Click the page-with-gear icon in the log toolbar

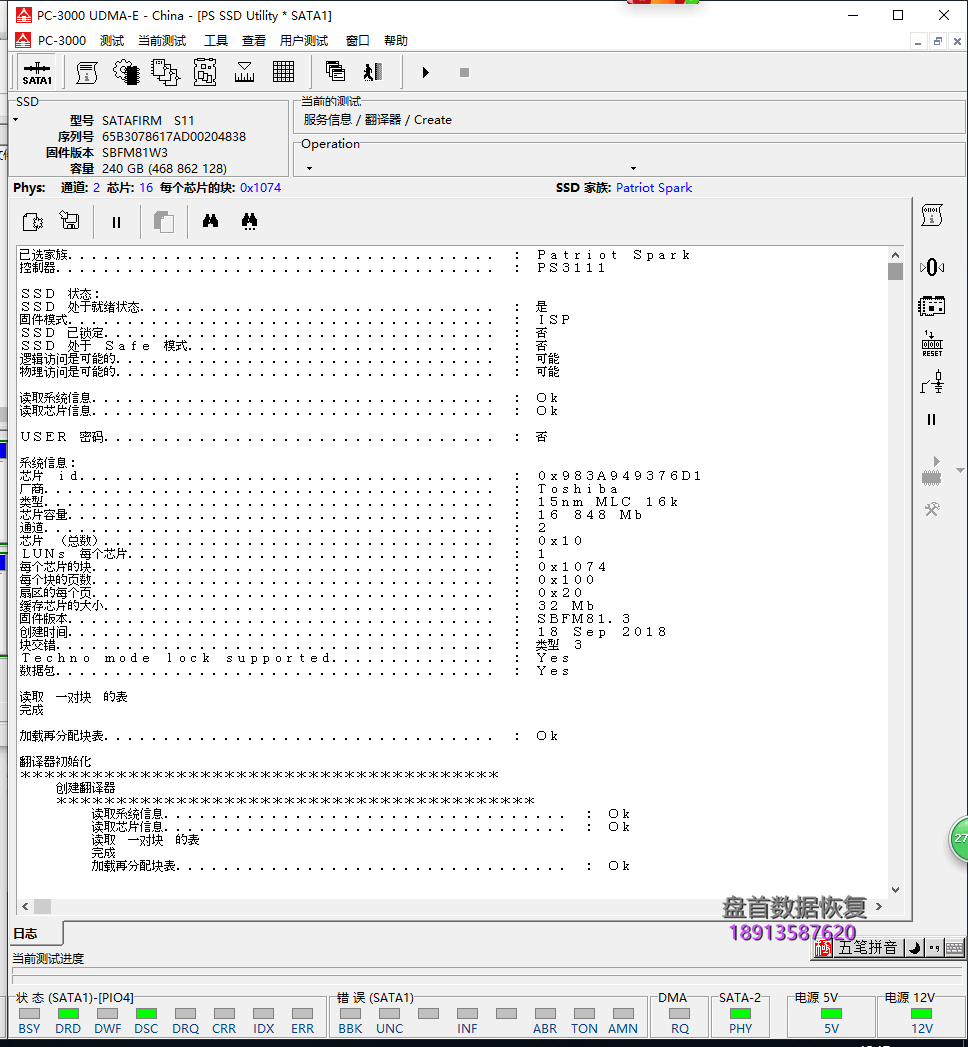click(x=33, y=222)
